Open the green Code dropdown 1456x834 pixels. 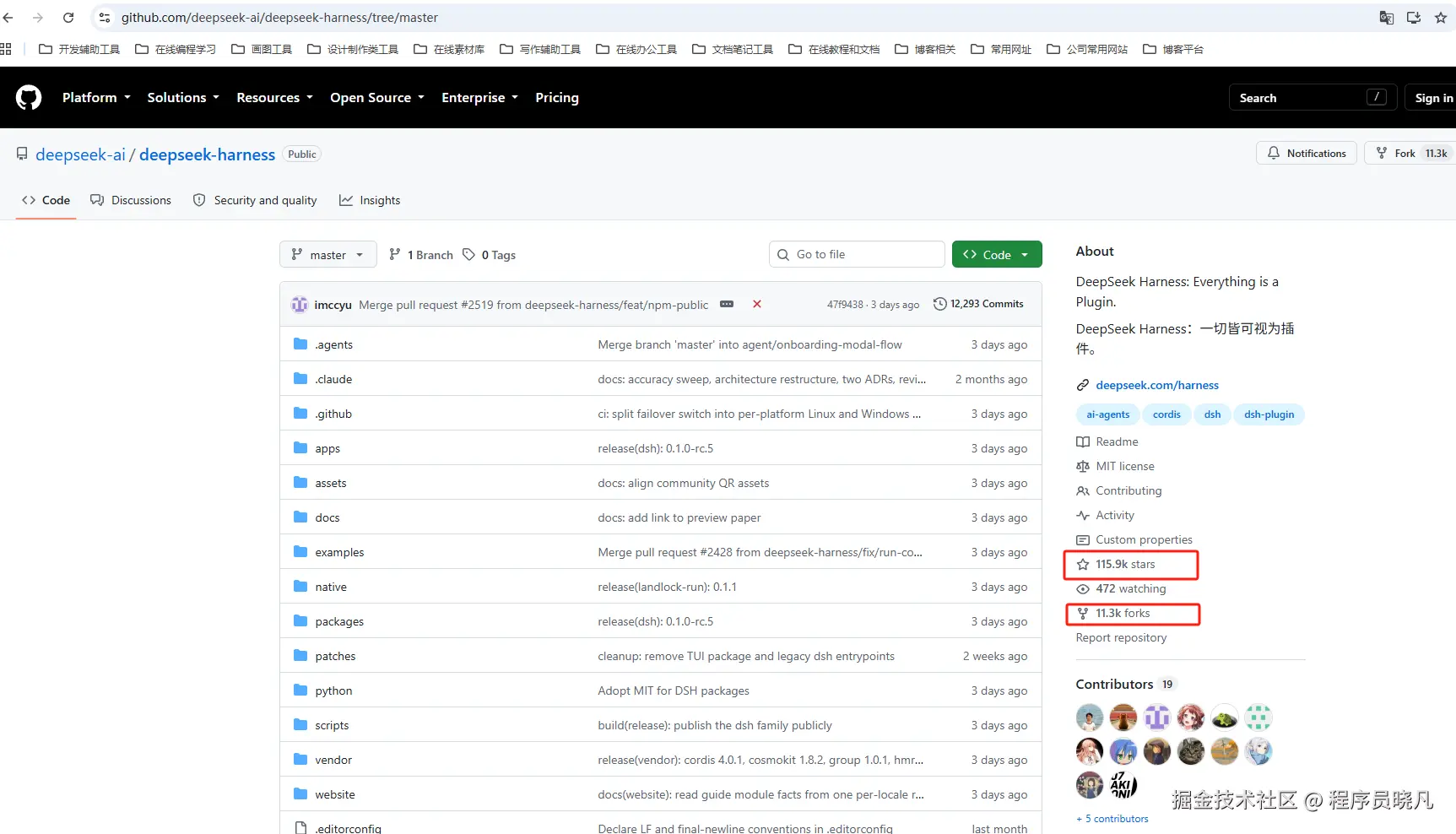997,255
